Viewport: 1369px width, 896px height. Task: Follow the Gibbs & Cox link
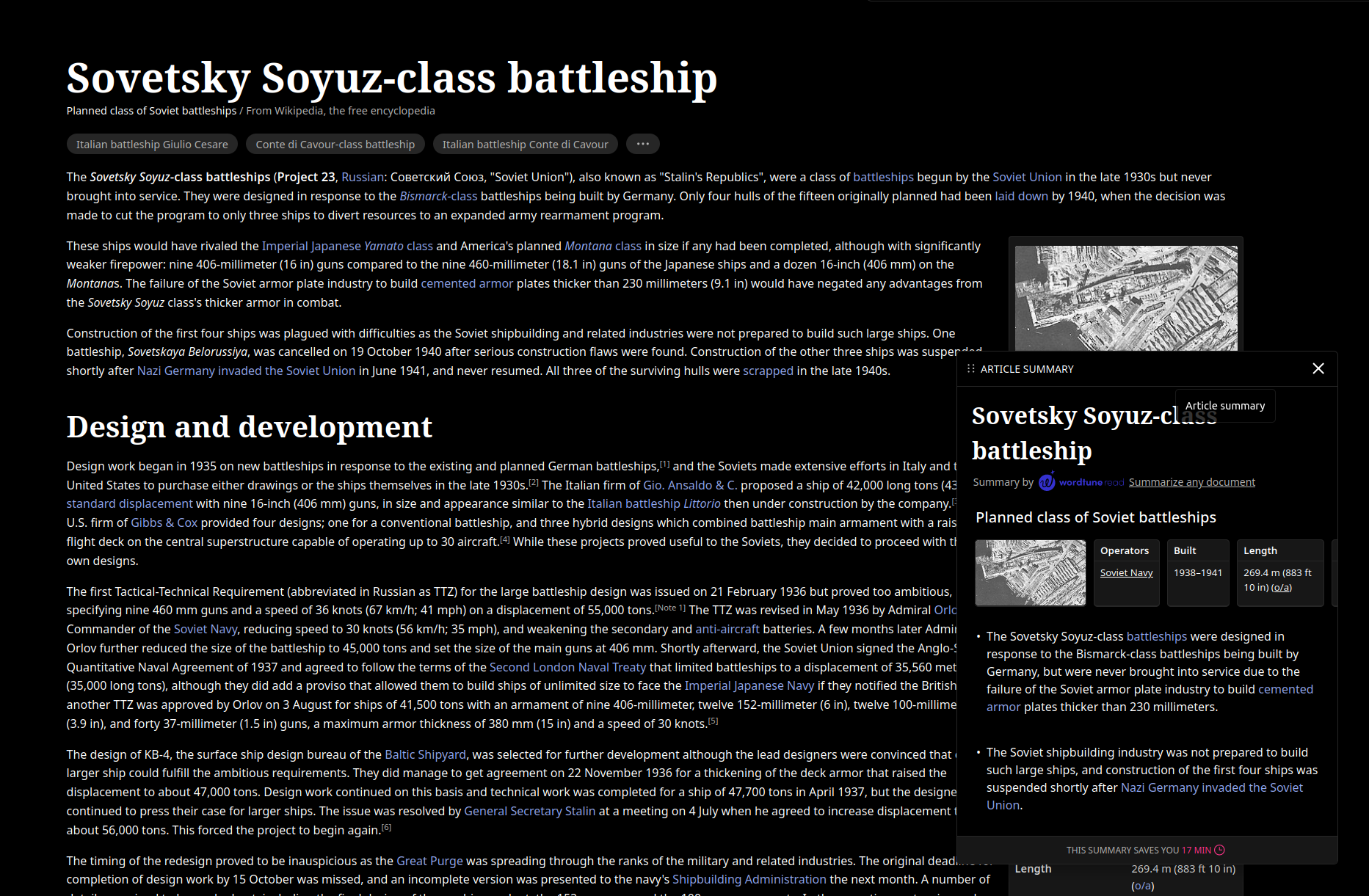coord(164,522)
